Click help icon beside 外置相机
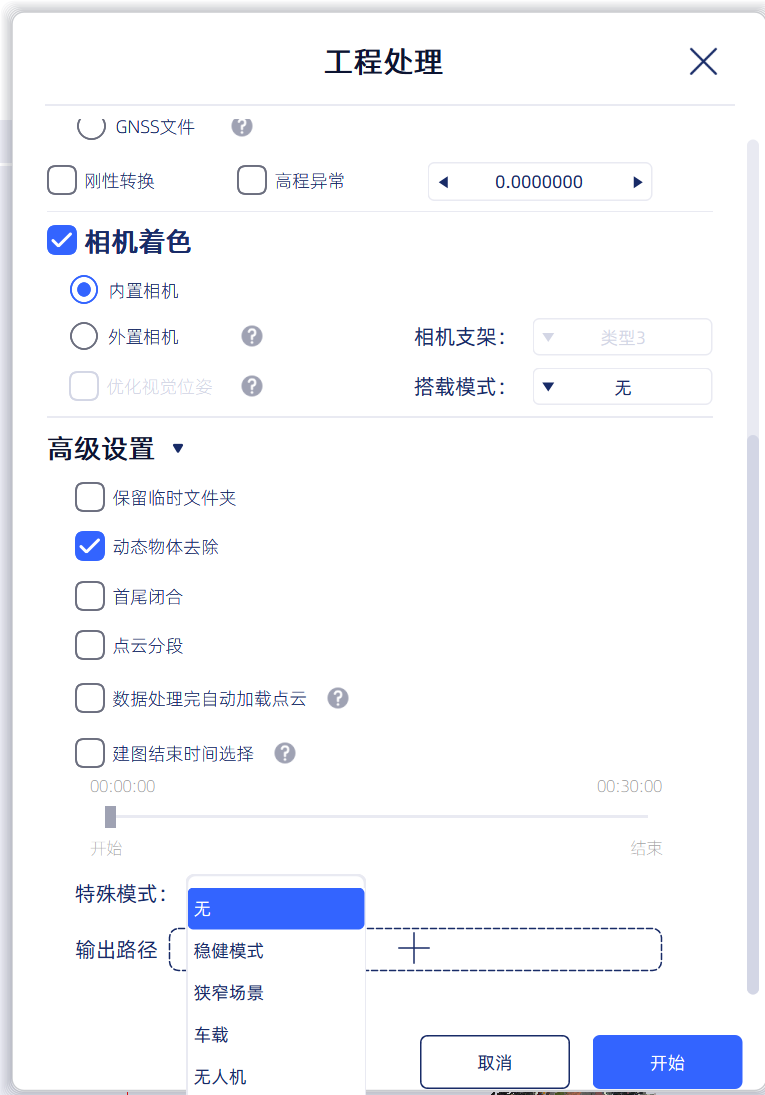 pyautogui.click(x=252, y=336)
